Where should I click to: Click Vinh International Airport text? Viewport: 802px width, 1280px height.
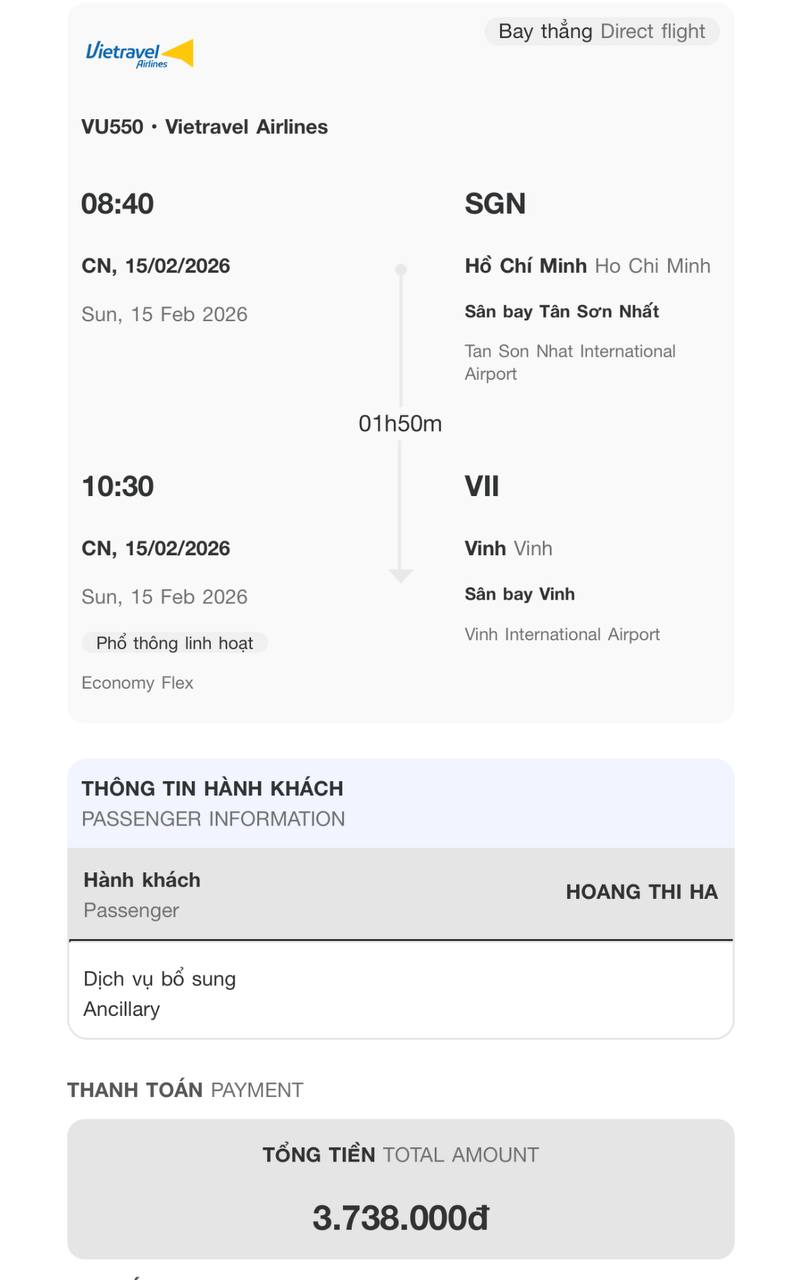pos(562,634)
